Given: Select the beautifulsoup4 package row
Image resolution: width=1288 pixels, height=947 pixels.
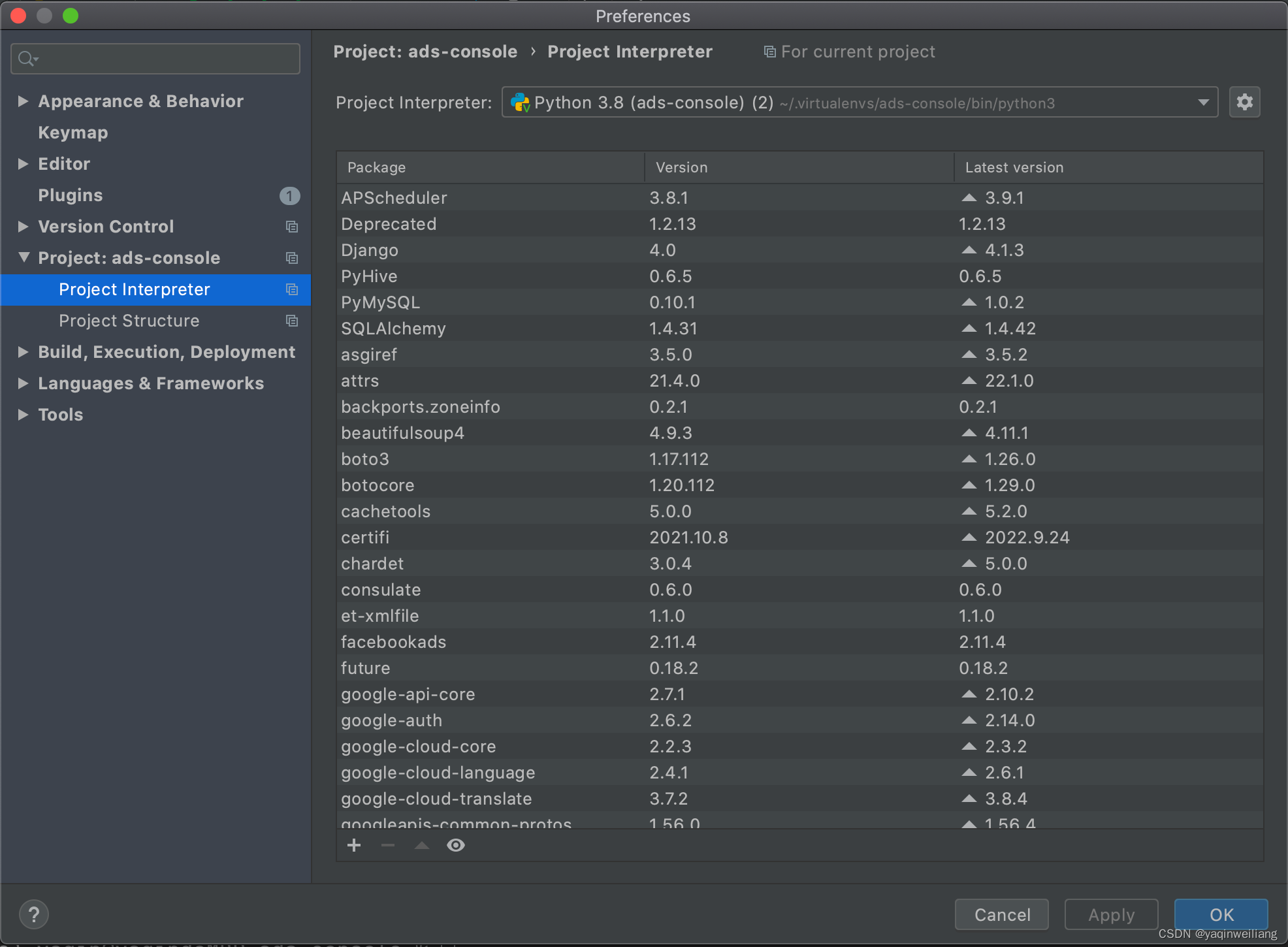Looking at the screenshot, I should pyautogui.click(x=800, y=433).
